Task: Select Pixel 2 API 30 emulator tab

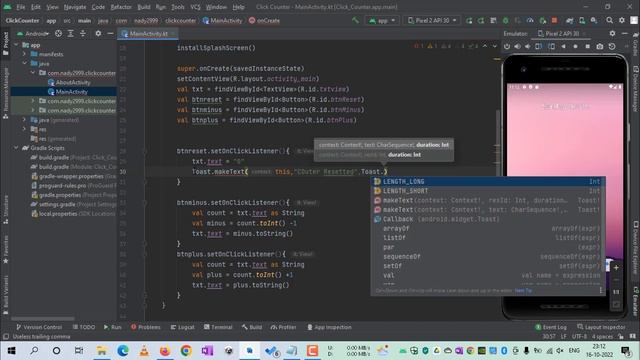Action: (561, 33)
